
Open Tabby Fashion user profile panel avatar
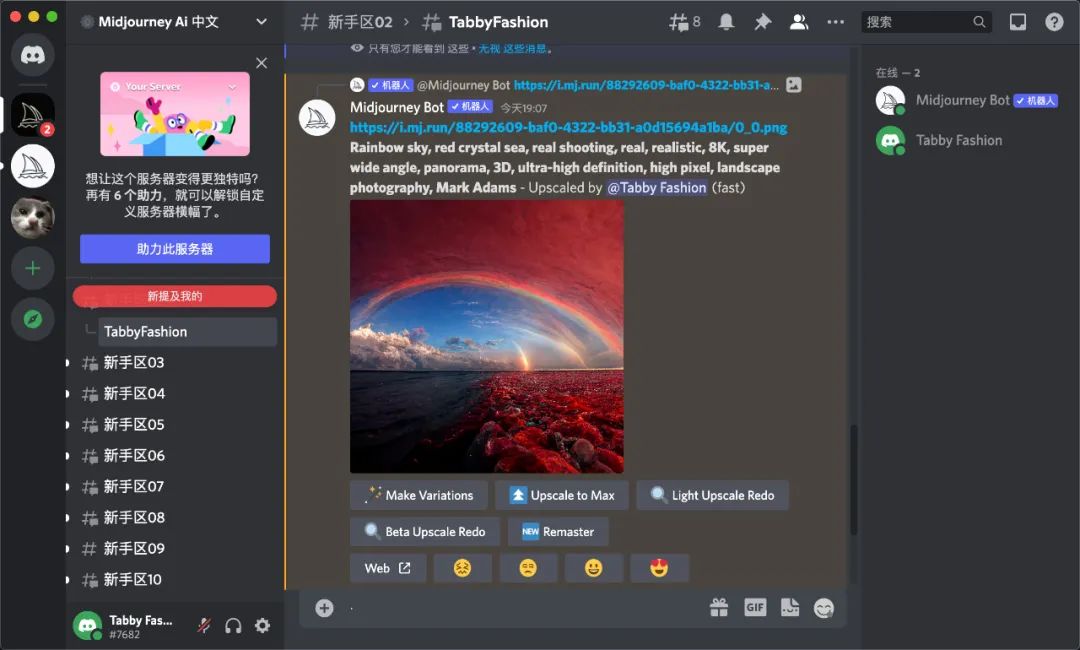[87, 625]
